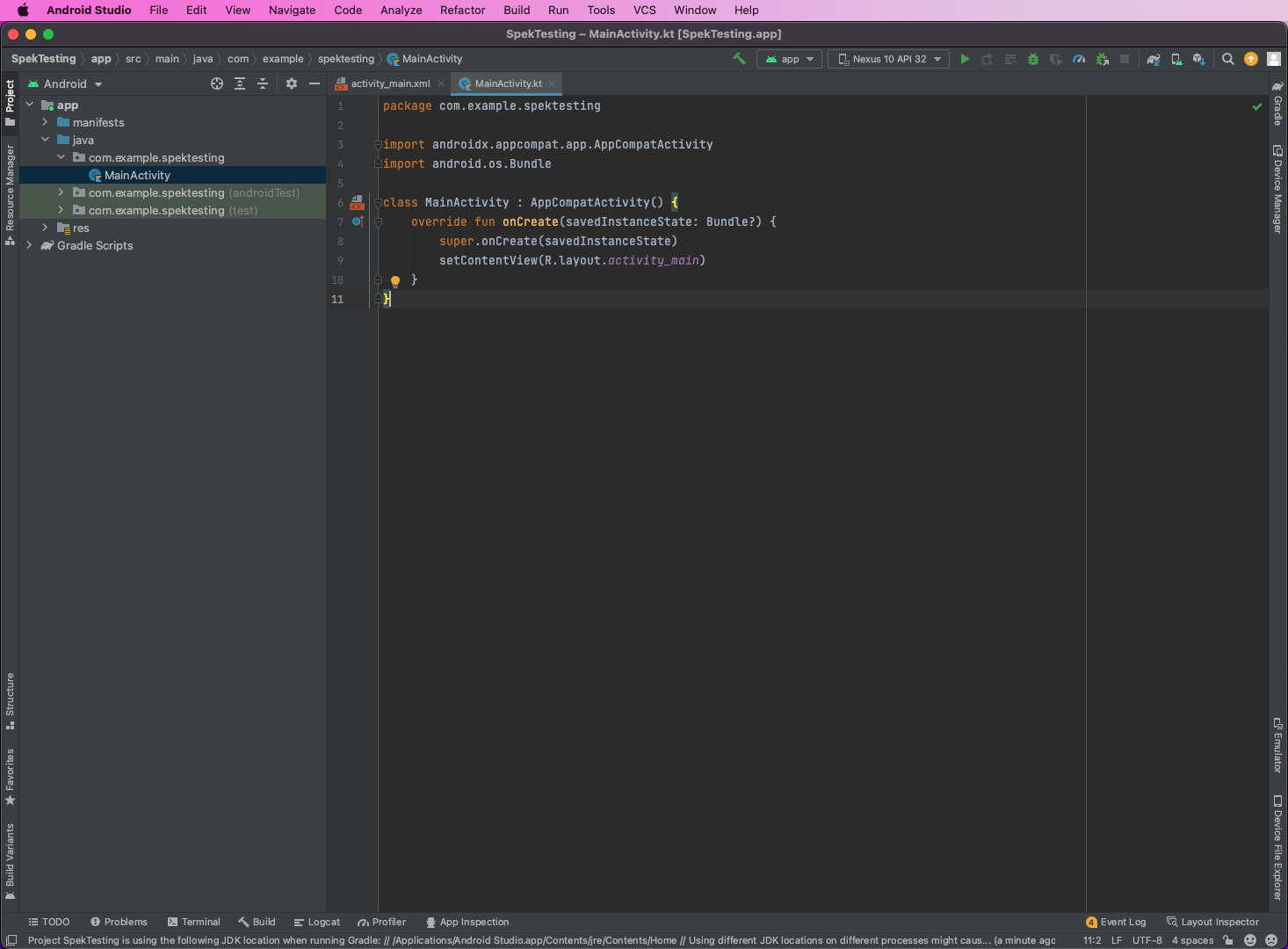Click Apply Changes and Restart Activity icon
Image resolution: width=1288 pixels, height=949 pixels.
point(988,59)
